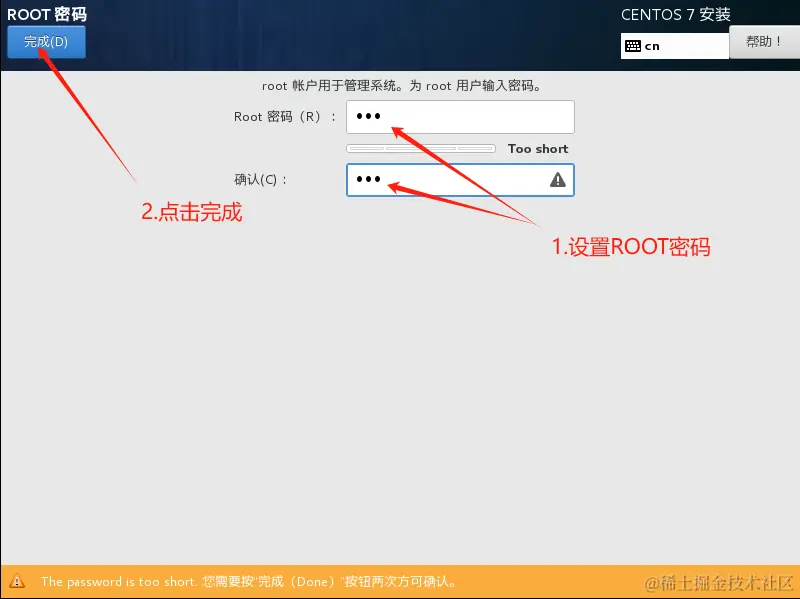800x599 pixels.
Task: Select the cn keyboard layout indicator
Action: (674, 46)
